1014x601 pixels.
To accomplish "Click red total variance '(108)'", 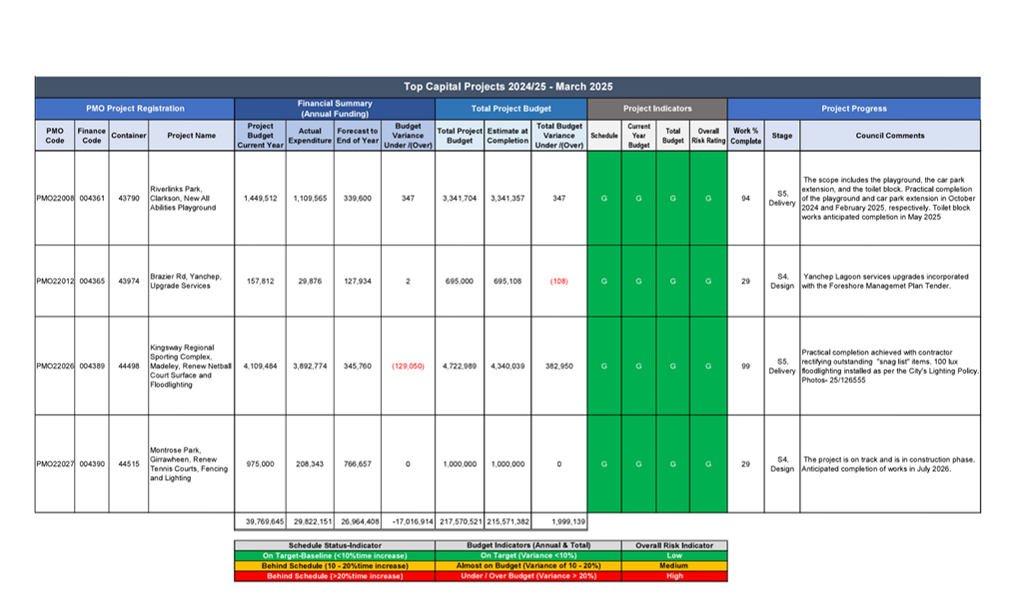I will point(559,281).
